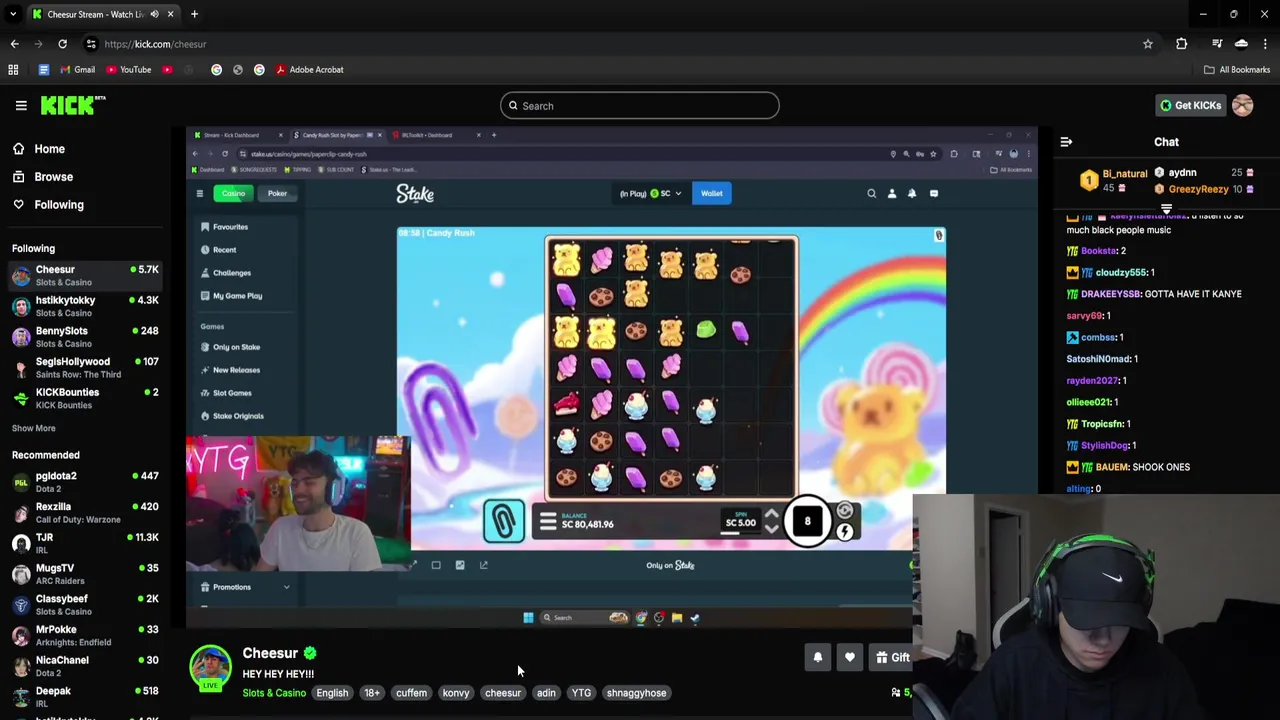Screen dimensions: 1280x720
Task: Open Chrome extensions puzzle icon
Action: 1181,44
